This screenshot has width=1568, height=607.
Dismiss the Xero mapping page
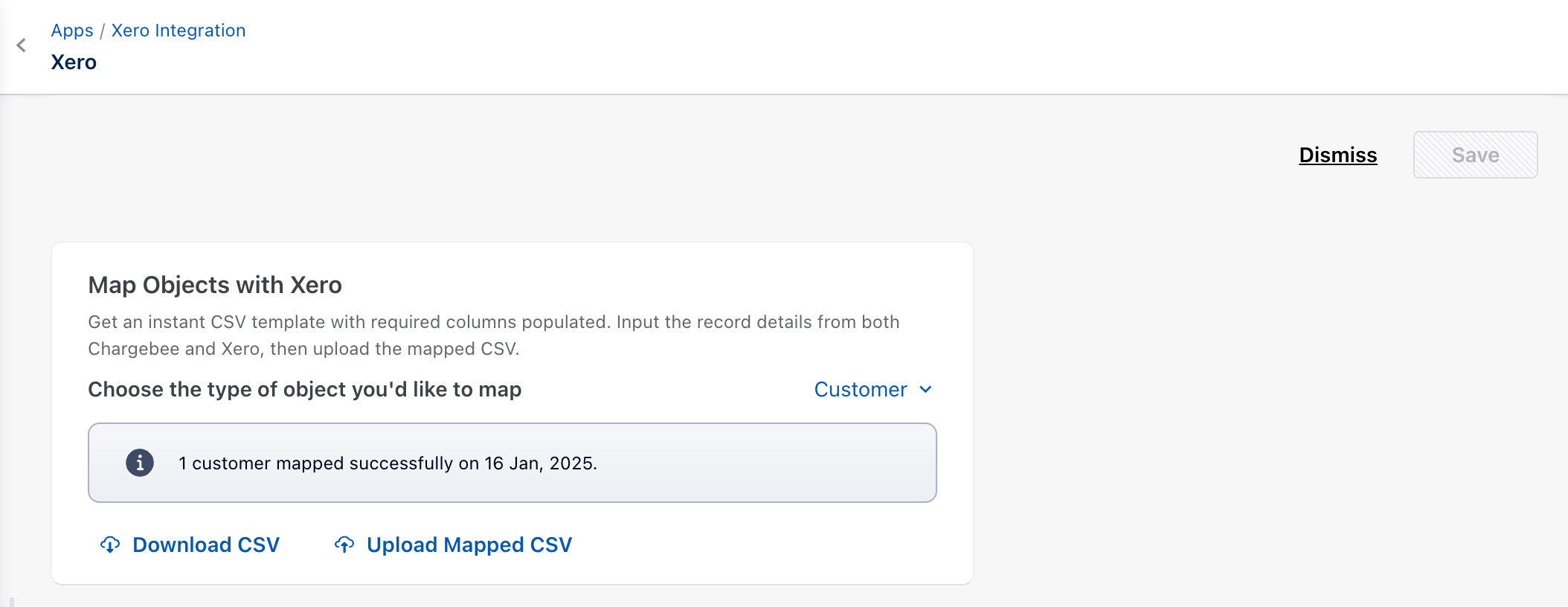[1337, 155]
